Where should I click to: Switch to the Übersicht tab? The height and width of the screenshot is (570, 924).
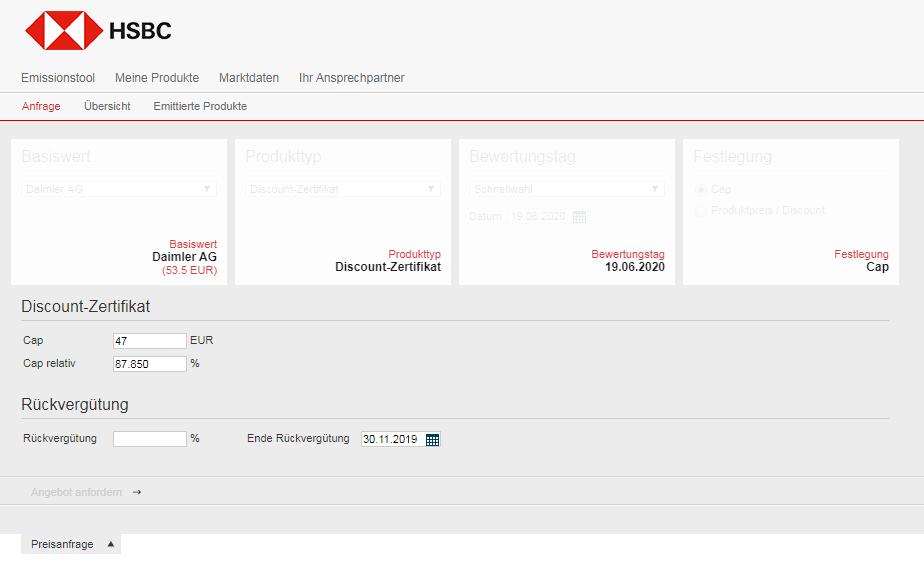(x=107, y=106)
